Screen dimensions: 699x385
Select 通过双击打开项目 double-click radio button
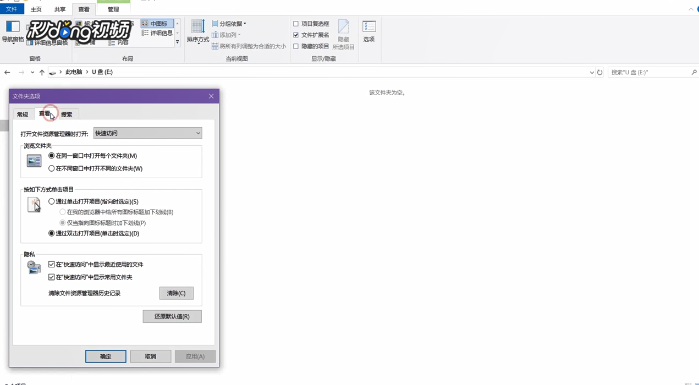coord(51,233)
